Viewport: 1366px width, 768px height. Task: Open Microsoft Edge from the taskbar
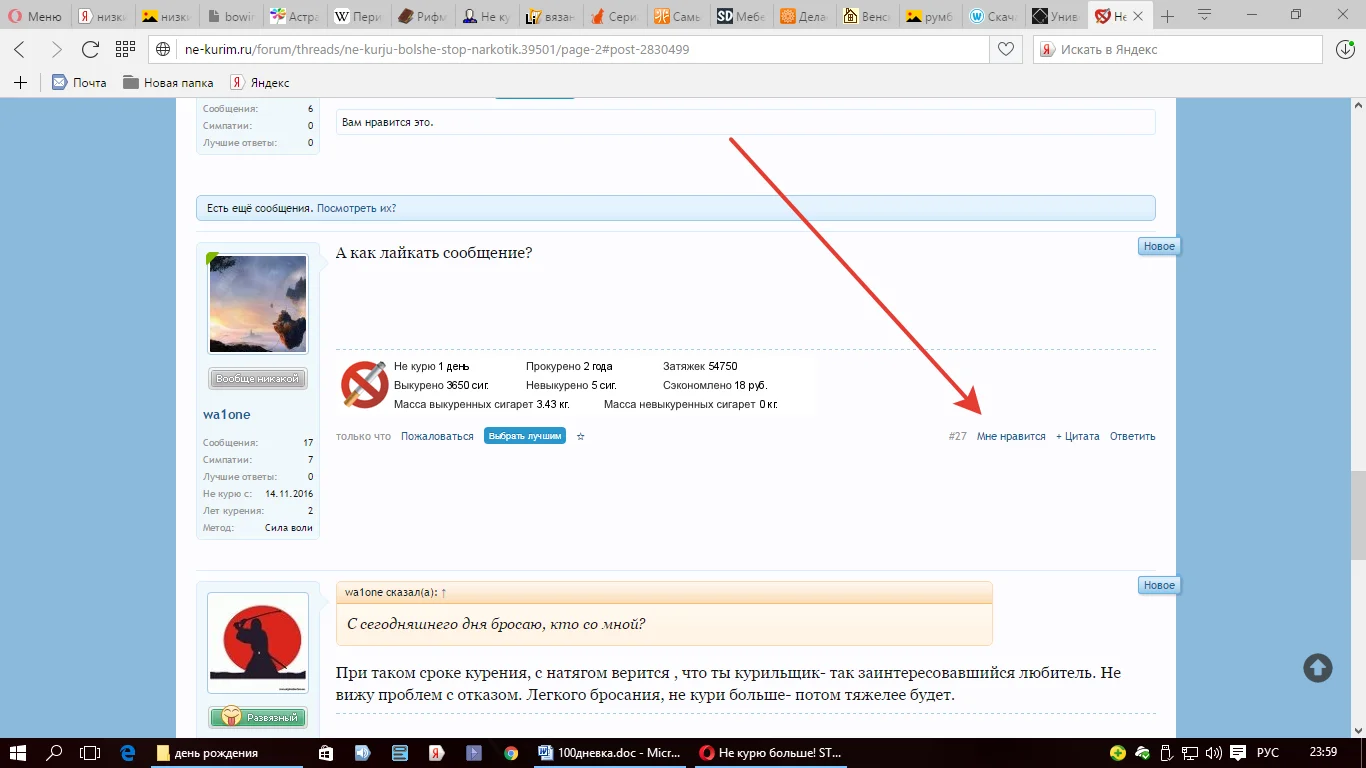click(x=128, y=752)
